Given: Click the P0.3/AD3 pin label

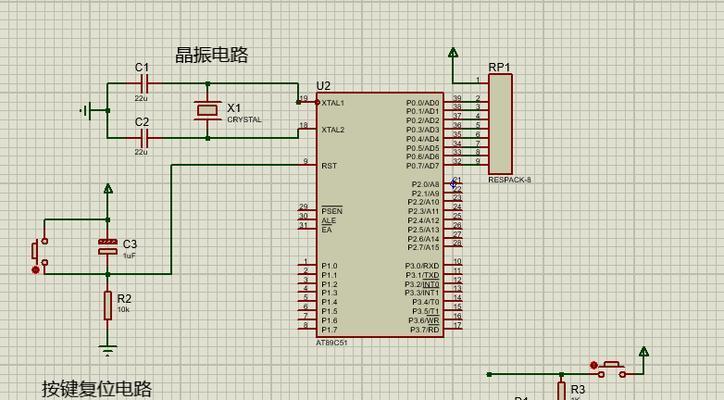Looking at the screenshot, I should click(422, 130).
